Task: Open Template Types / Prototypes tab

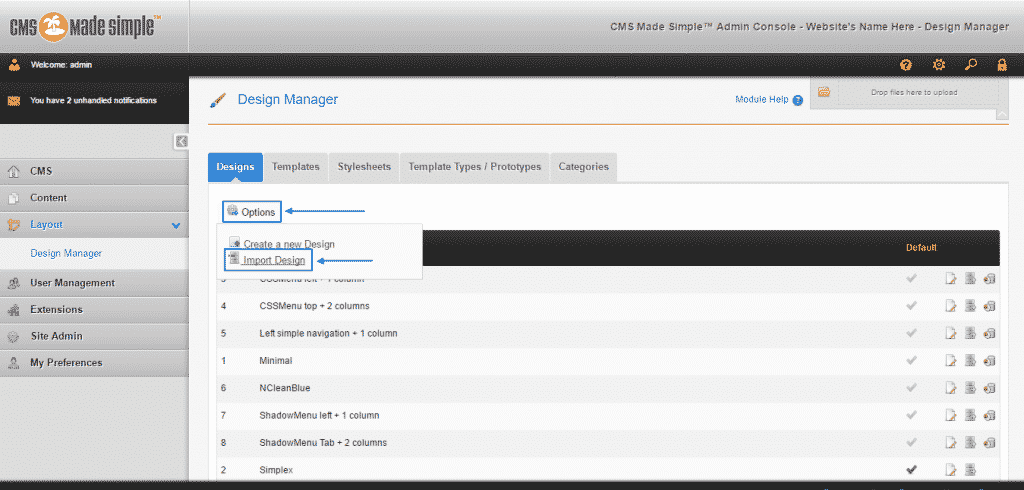Action: click(475, 167)
